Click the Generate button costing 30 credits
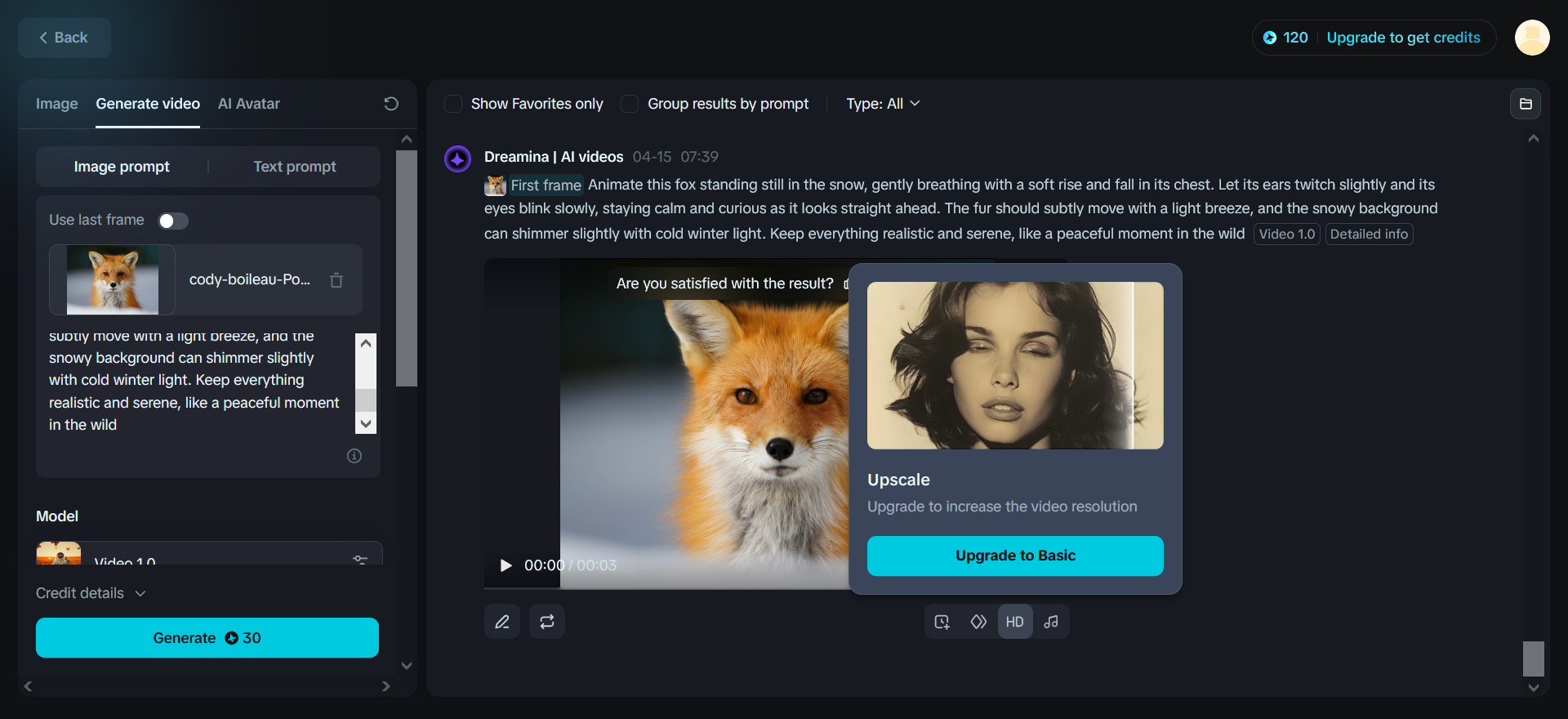This screenshot has width=1568, height=719. pos(207,638)
